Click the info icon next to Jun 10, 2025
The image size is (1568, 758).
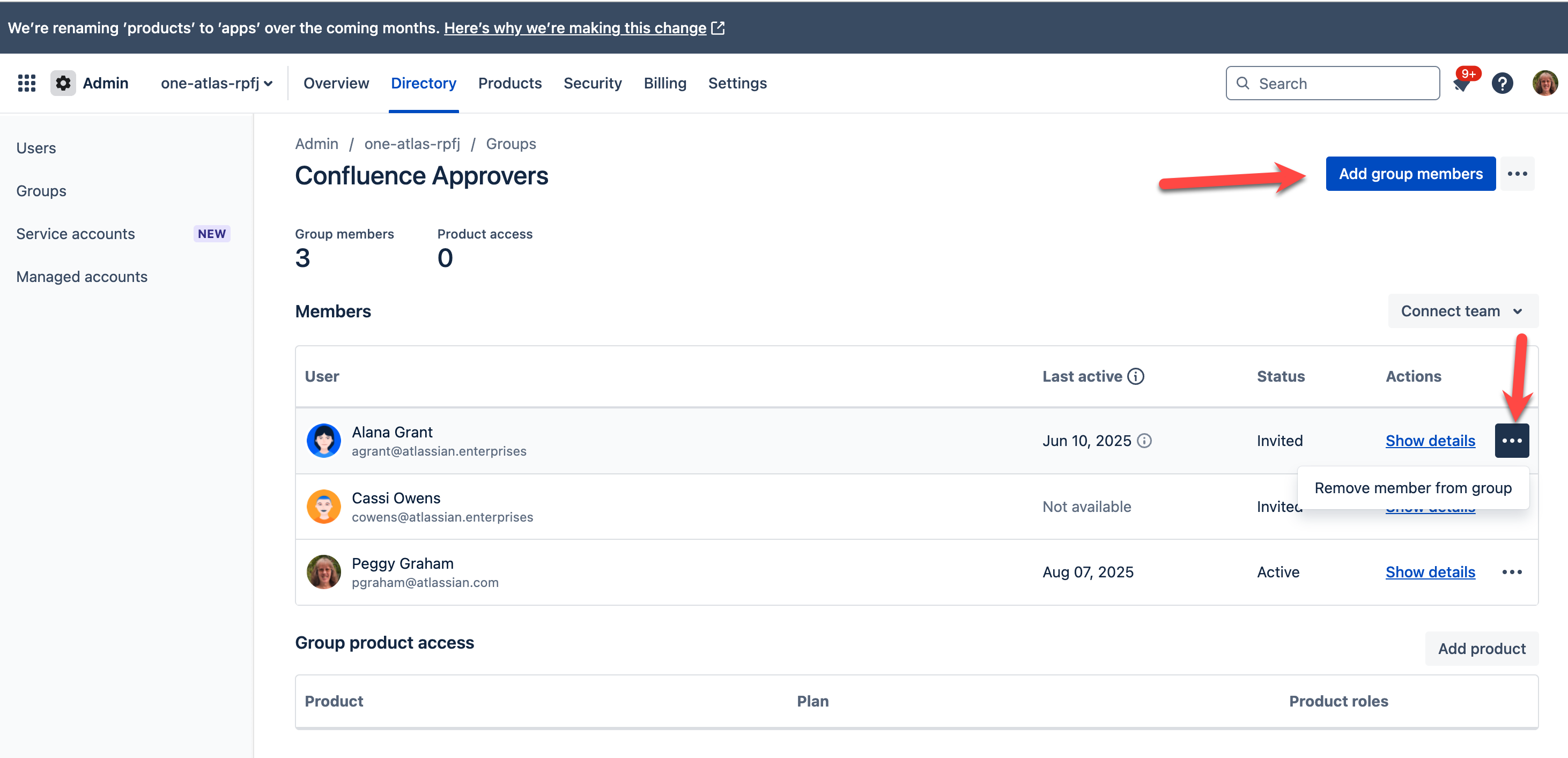coord(1144,441)
